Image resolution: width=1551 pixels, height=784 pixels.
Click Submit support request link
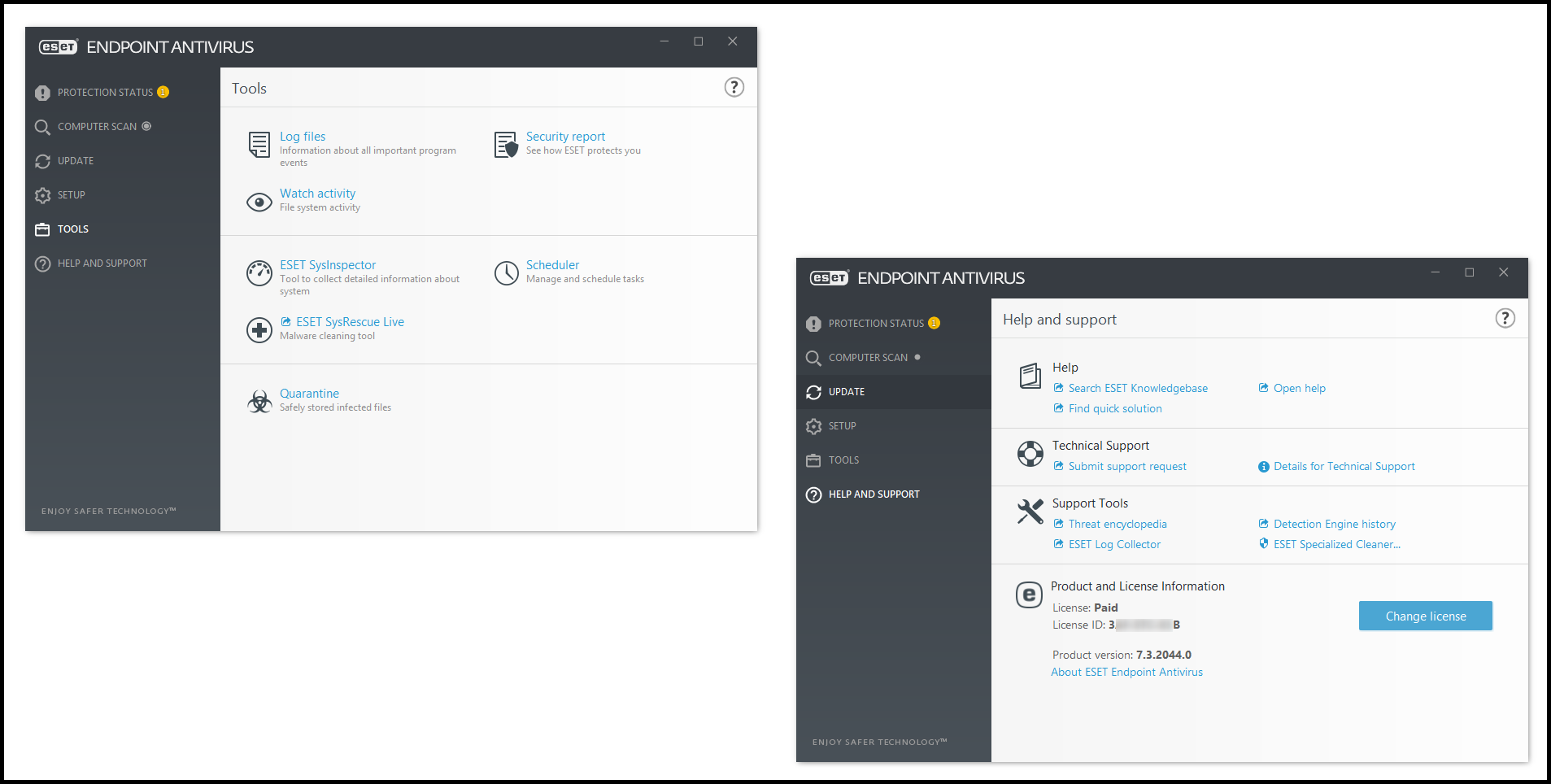1127,466
